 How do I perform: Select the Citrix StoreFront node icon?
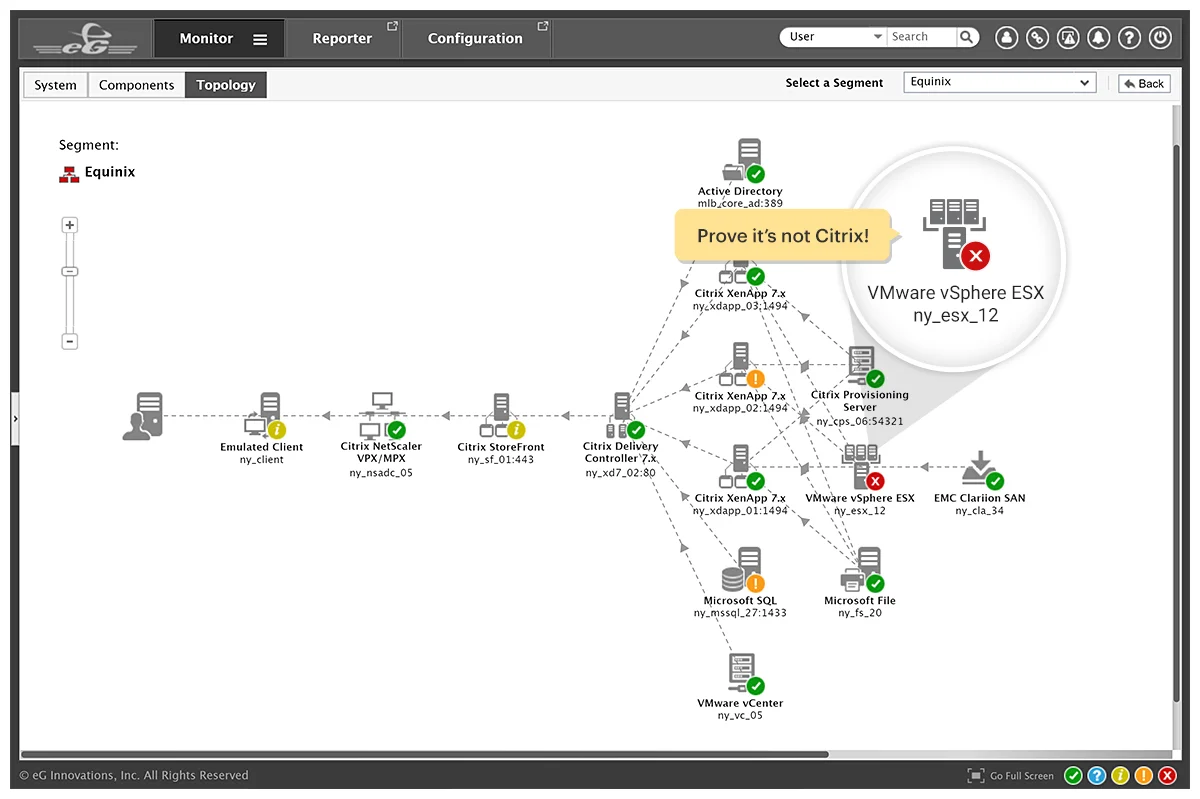pos(501,417)
